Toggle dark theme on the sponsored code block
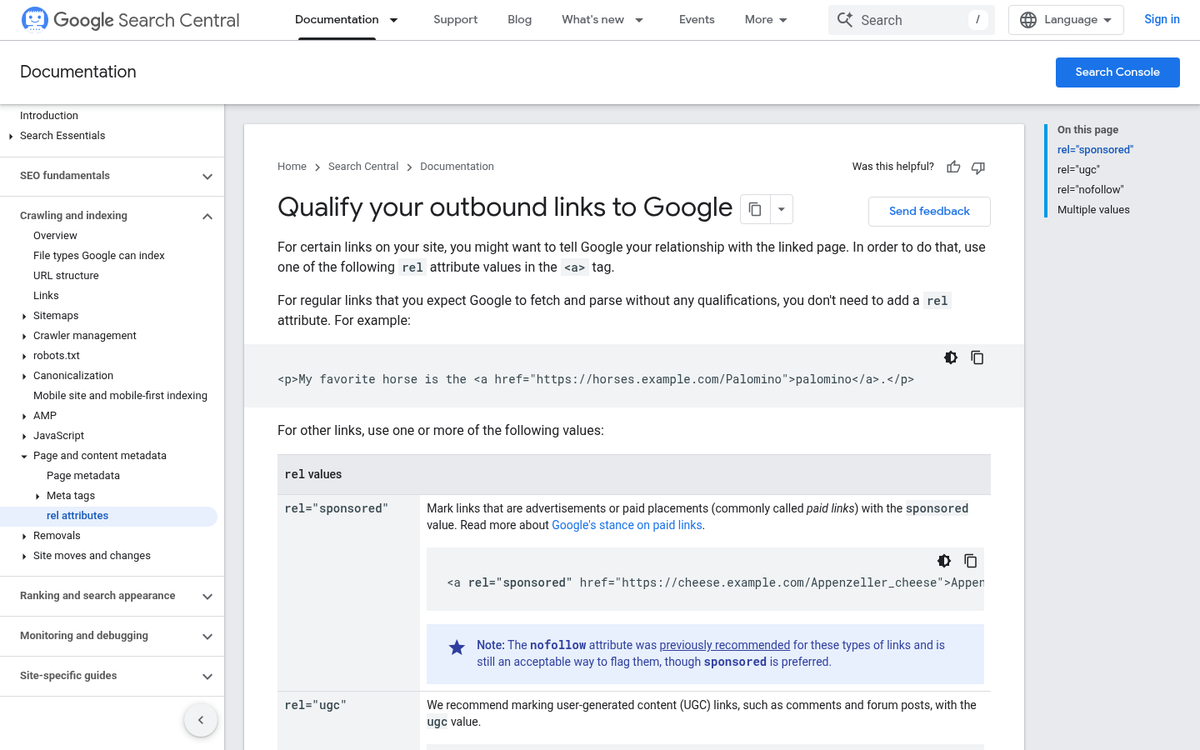This screenshot has height=750, width=1200. (943, 560)
